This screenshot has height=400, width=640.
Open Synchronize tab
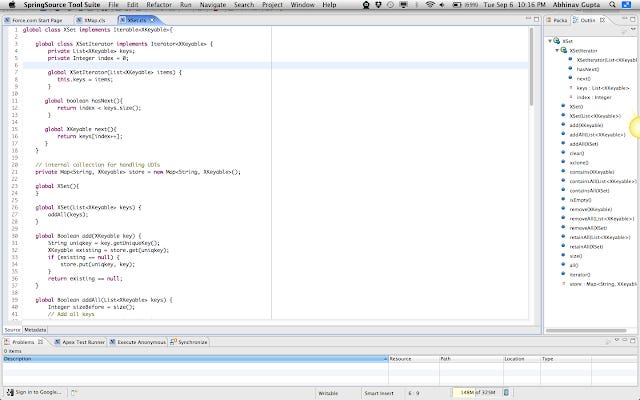(189, 342)
